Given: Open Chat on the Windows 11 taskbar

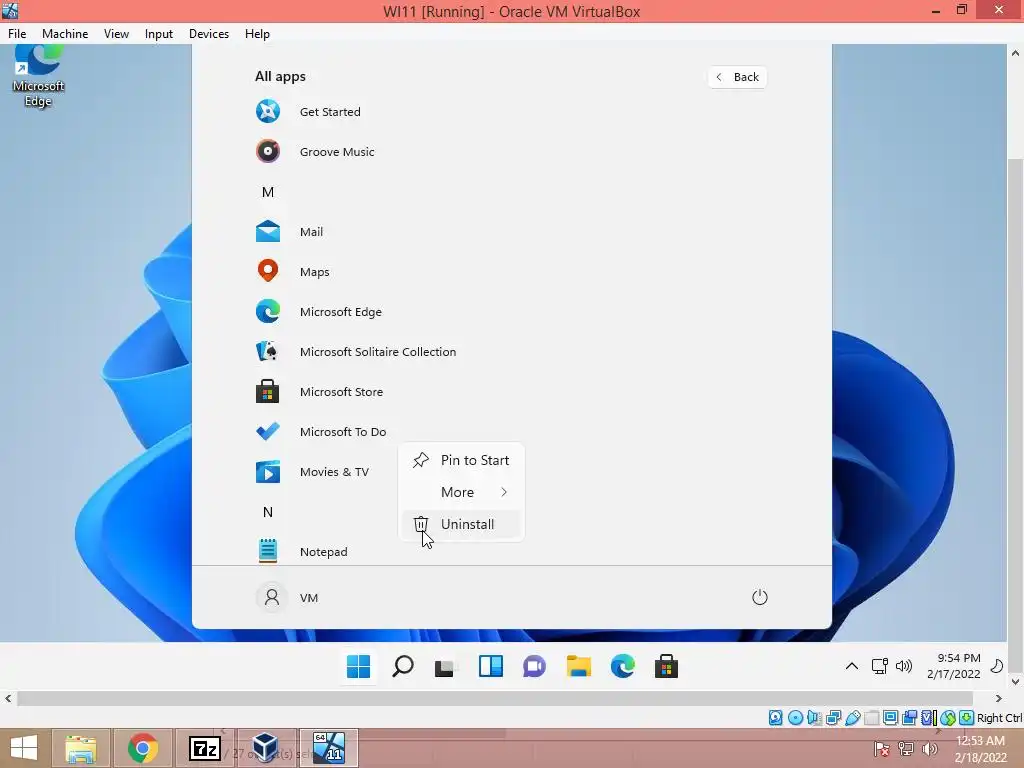Looking at the screenshot, I should (x=534, y=667).
